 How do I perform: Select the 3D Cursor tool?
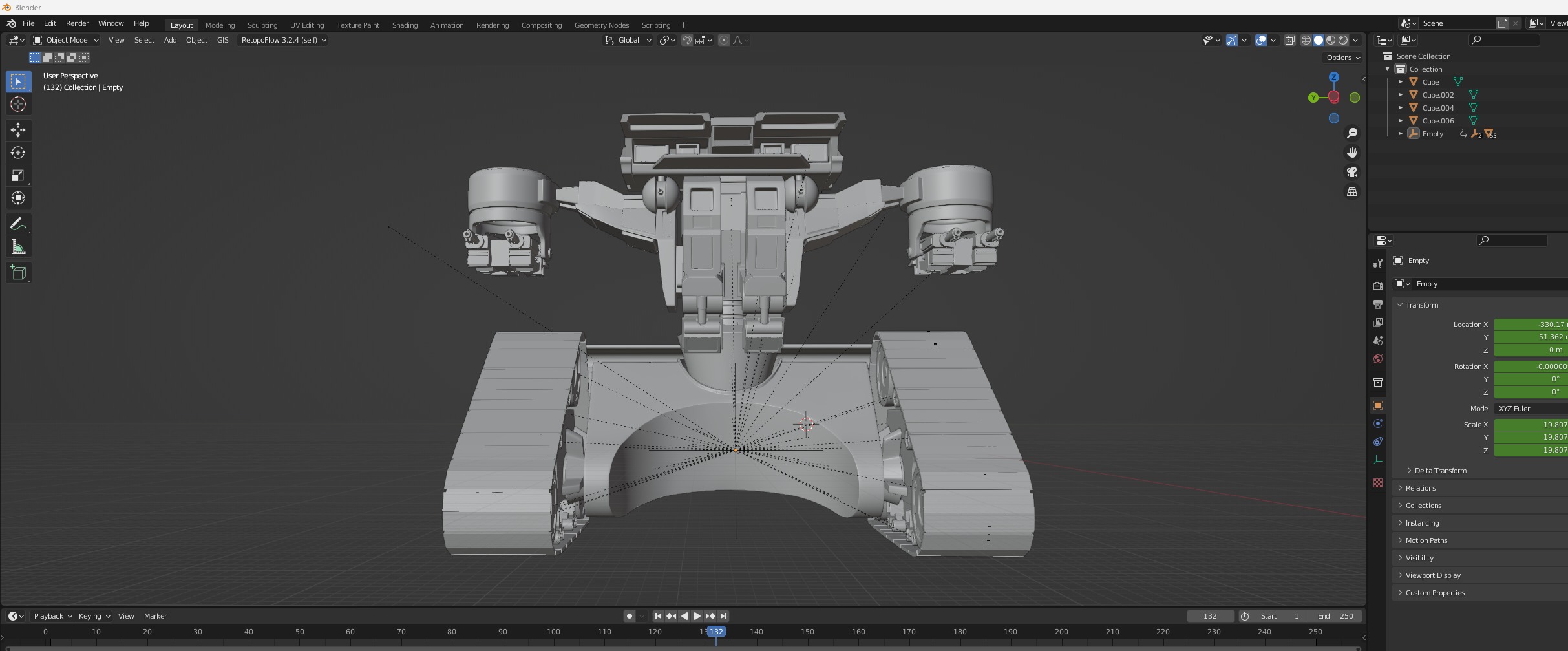pyautogui.click(x=18, y=104)
